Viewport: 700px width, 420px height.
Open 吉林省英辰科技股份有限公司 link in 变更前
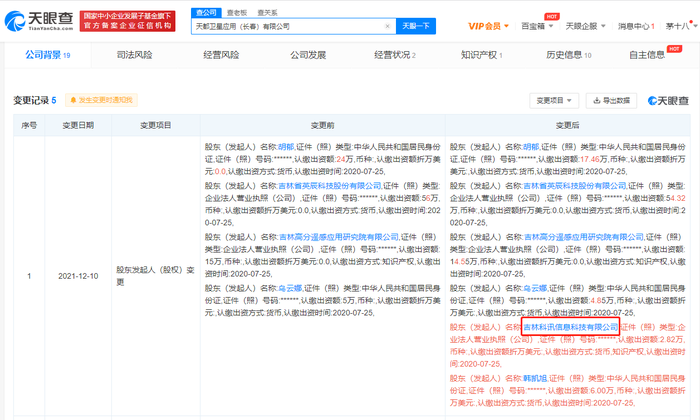[330, 186]
